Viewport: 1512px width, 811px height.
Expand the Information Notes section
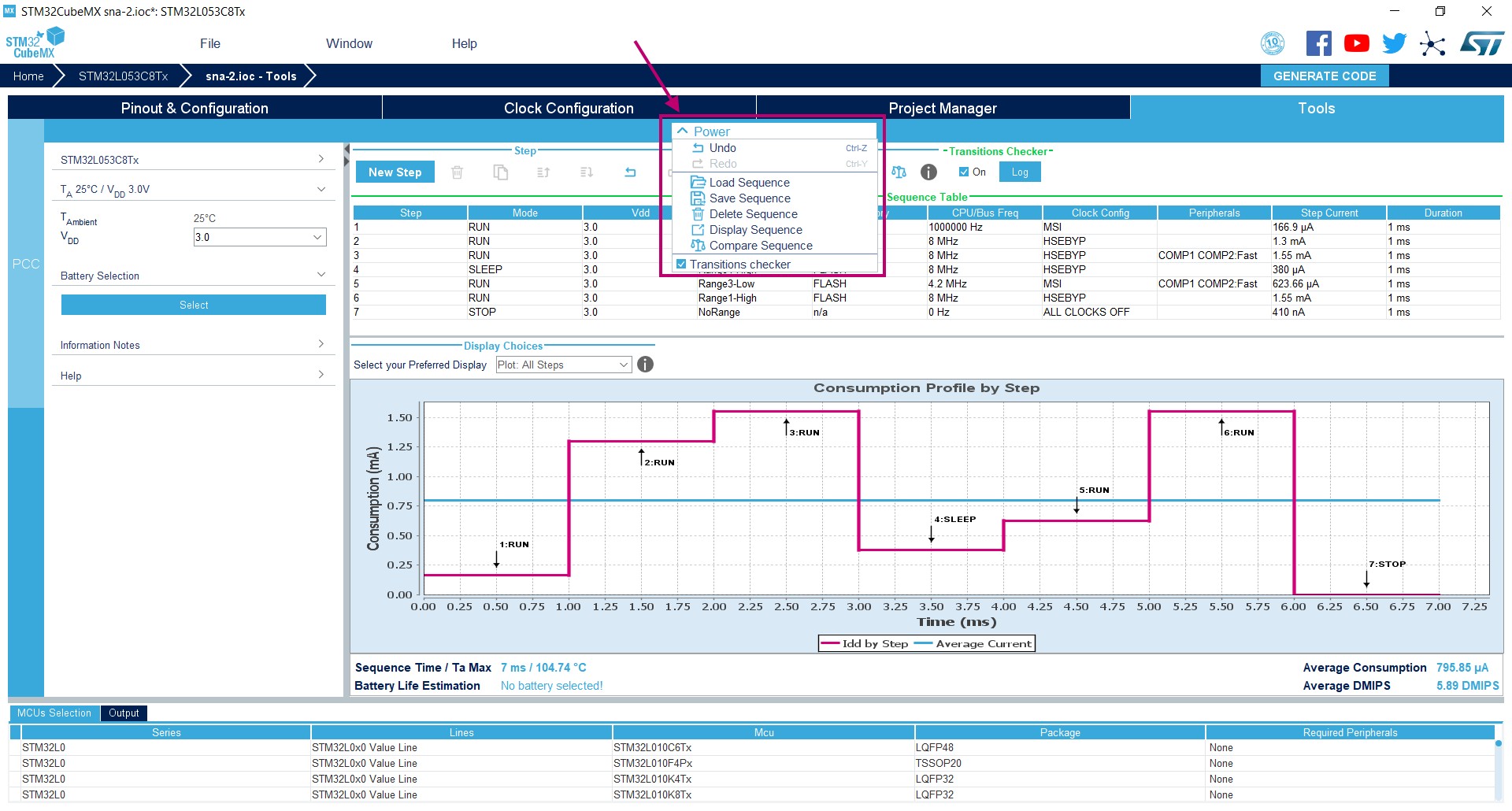[321, 344]
